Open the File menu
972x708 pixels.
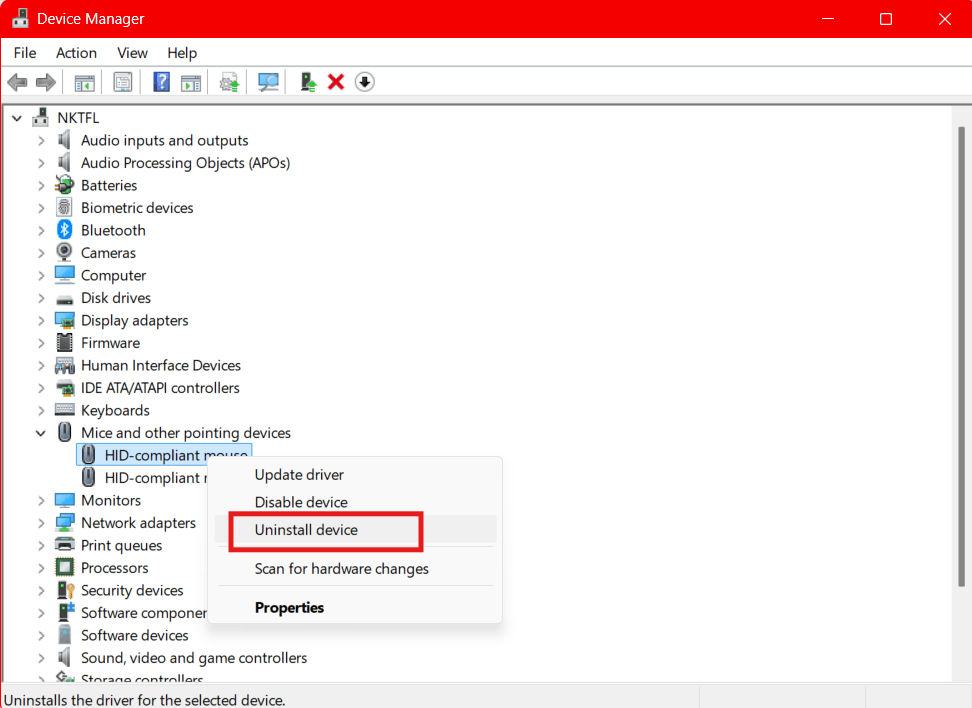25,53
